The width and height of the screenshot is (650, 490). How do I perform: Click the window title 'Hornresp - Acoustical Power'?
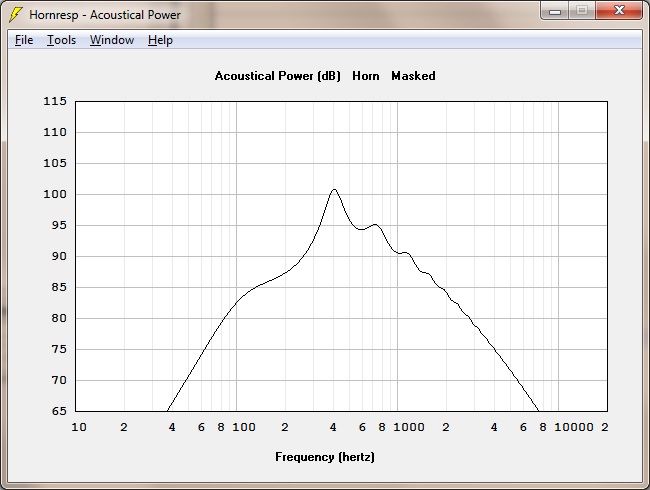105,15
